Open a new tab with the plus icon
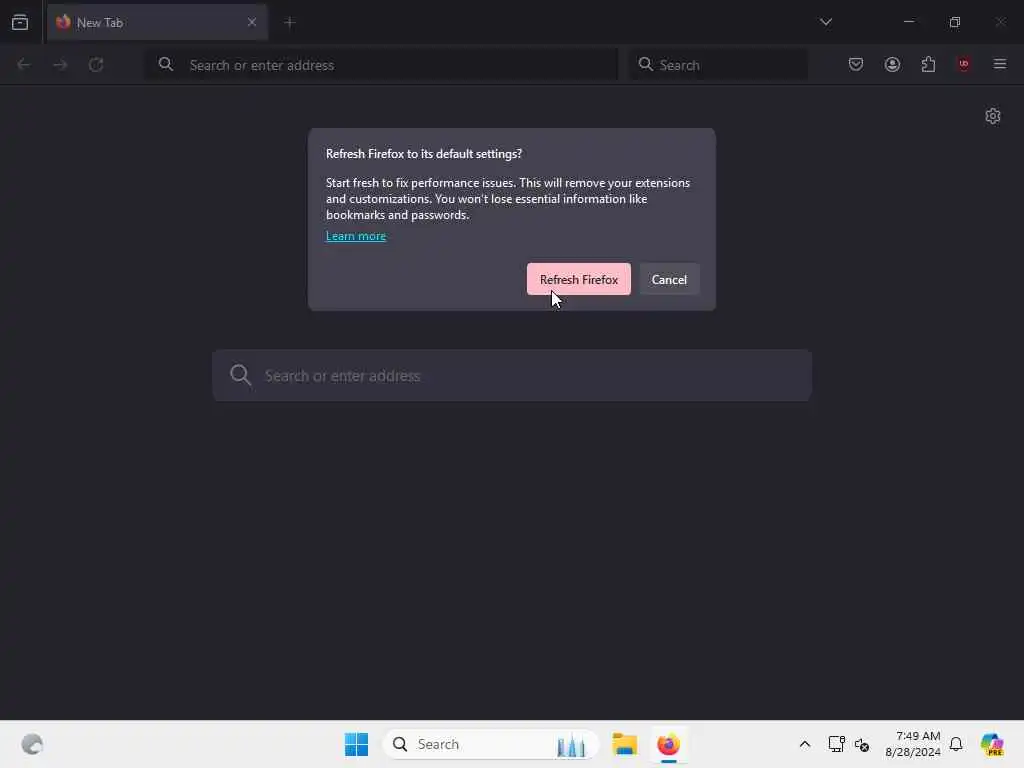Image resolution: width=1024 pixels, height=768 pixels. coord(290,22)
